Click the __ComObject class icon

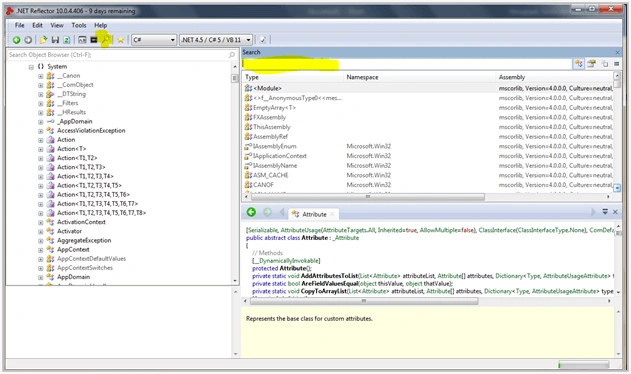[50, 85]
